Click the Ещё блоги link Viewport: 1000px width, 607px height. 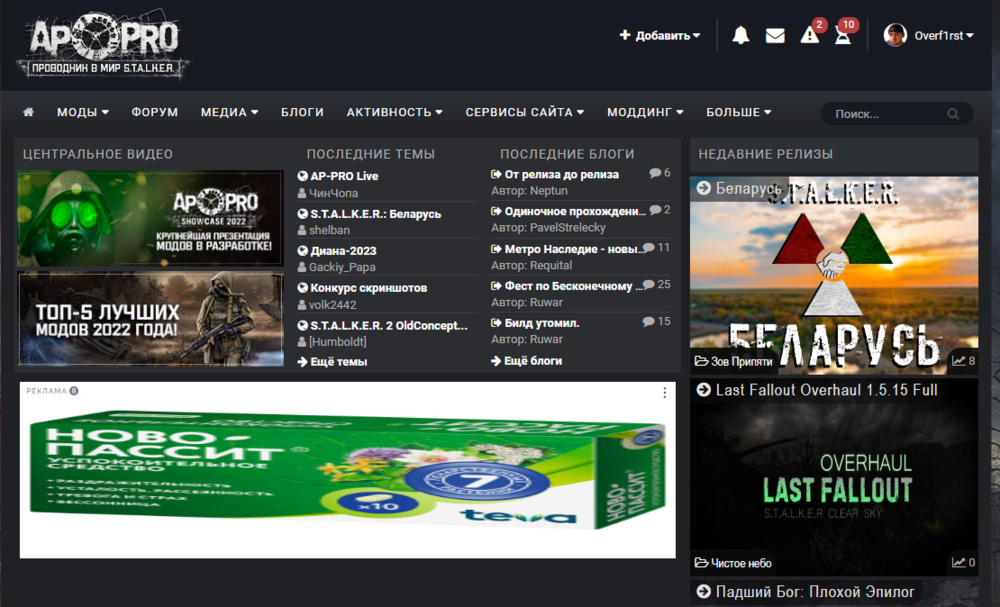[x=533, y=361]
